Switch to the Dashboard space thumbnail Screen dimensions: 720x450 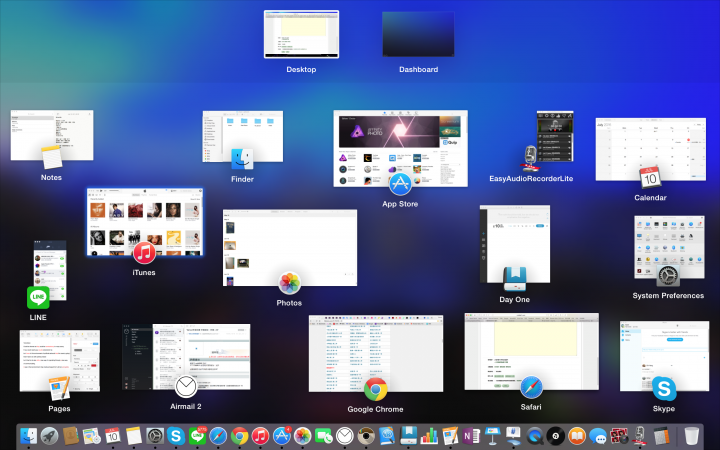tap(418, 34)
